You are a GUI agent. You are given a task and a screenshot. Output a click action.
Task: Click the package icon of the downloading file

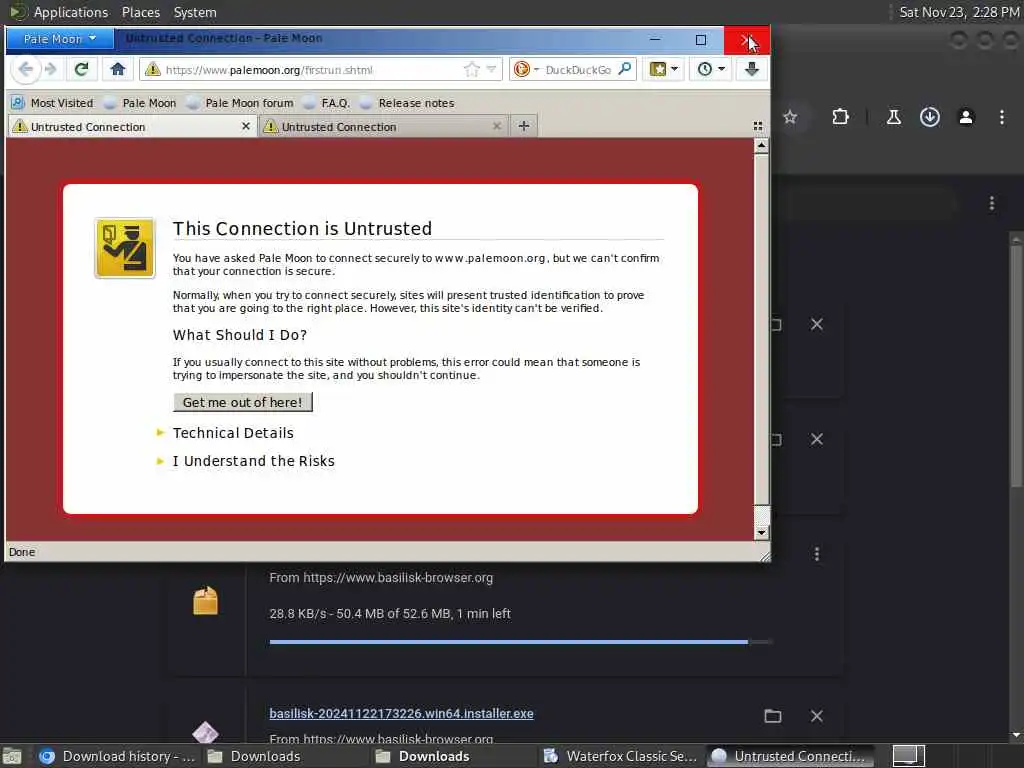tap(205, 600)
